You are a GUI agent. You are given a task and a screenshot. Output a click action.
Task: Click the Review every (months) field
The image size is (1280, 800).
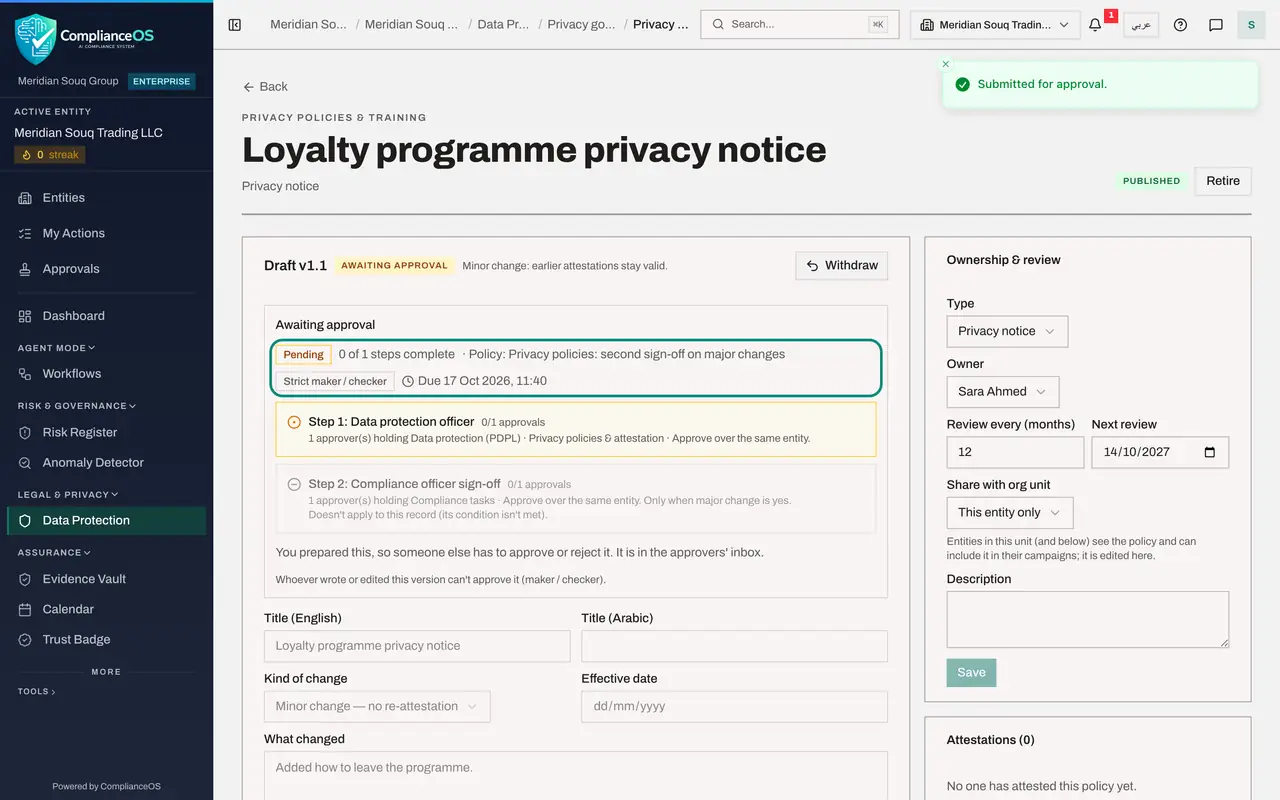pos(1015,452)
